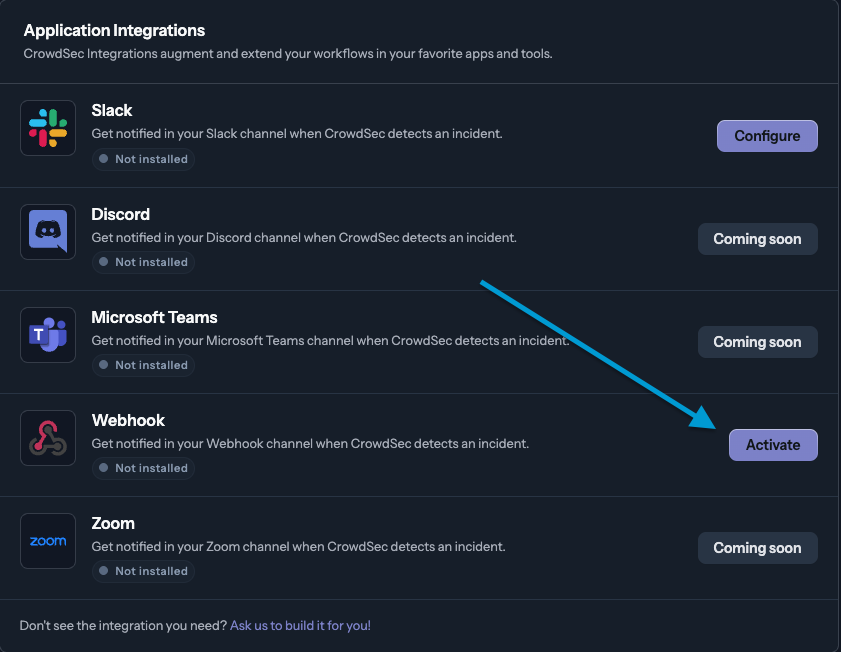Click the Microsoft Teams 'Not installed' badge
Image resolution: width=841 pixels, height=652 pixels.
[142, 365]
